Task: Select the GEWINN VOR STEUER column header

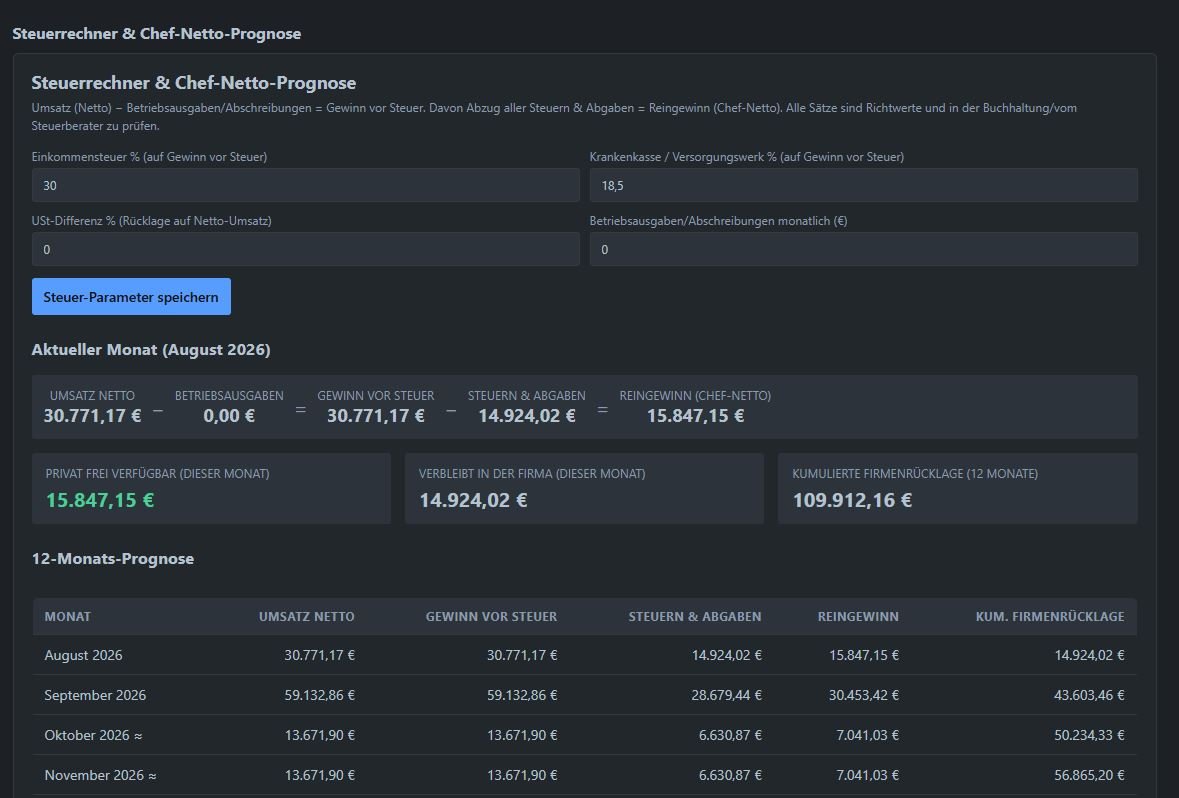Action: [491, 617]
